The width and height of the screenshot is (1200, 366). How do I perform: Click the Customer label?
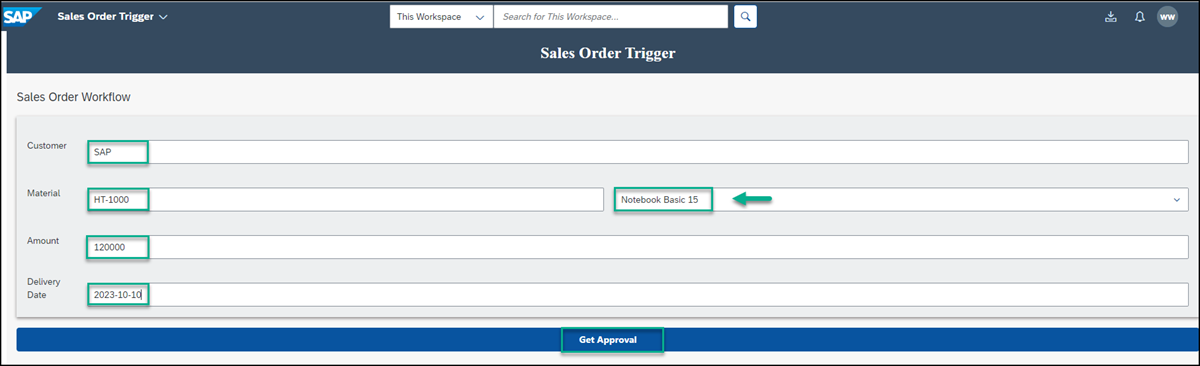click(x=47, y=146)
